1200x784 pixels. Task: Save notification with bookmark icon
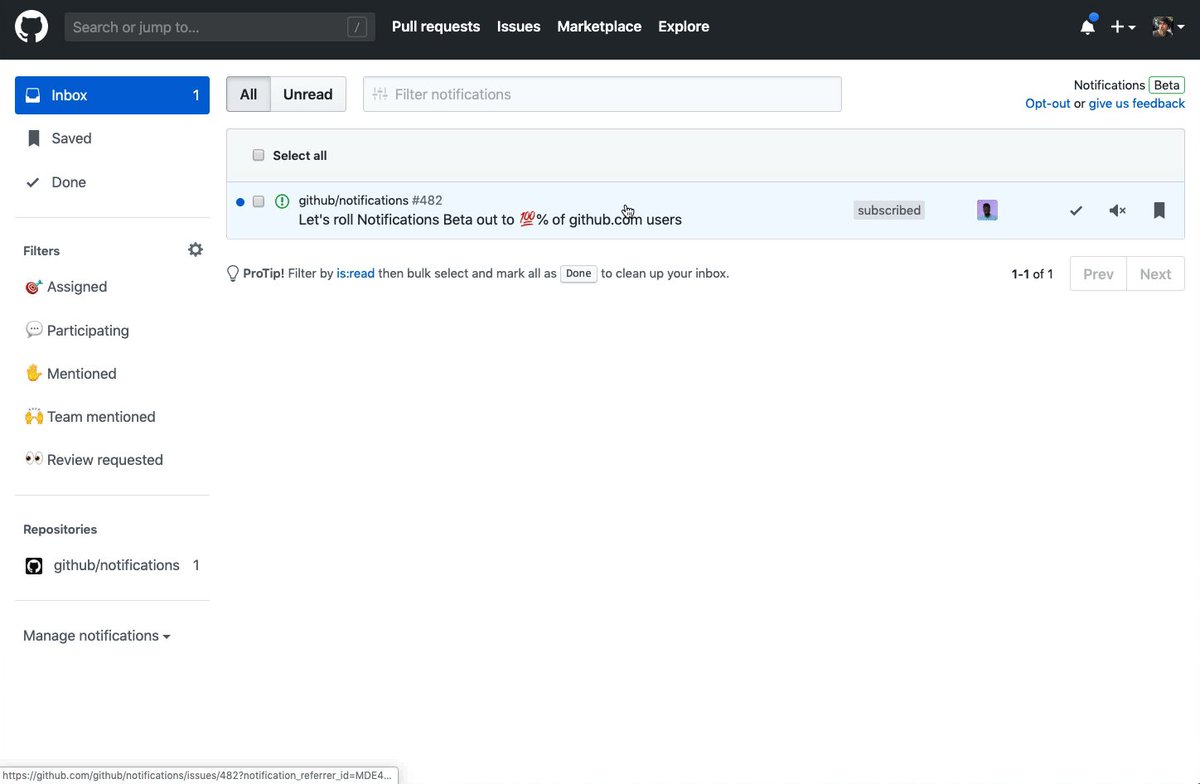click(x=1159, y=210)
